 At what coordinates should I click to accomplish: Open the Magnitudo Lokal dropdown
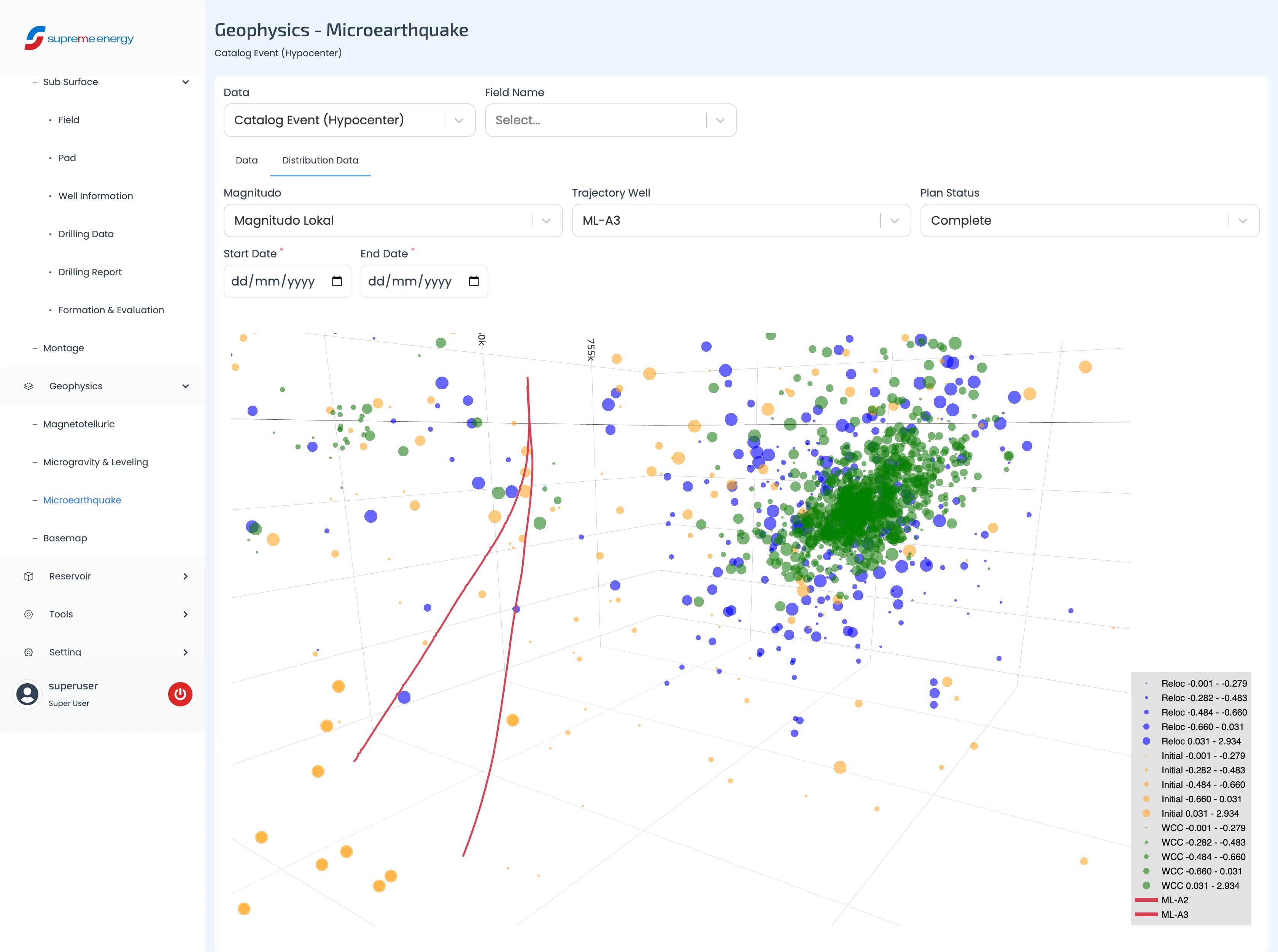pyautogui.click(x=393, y=221)
